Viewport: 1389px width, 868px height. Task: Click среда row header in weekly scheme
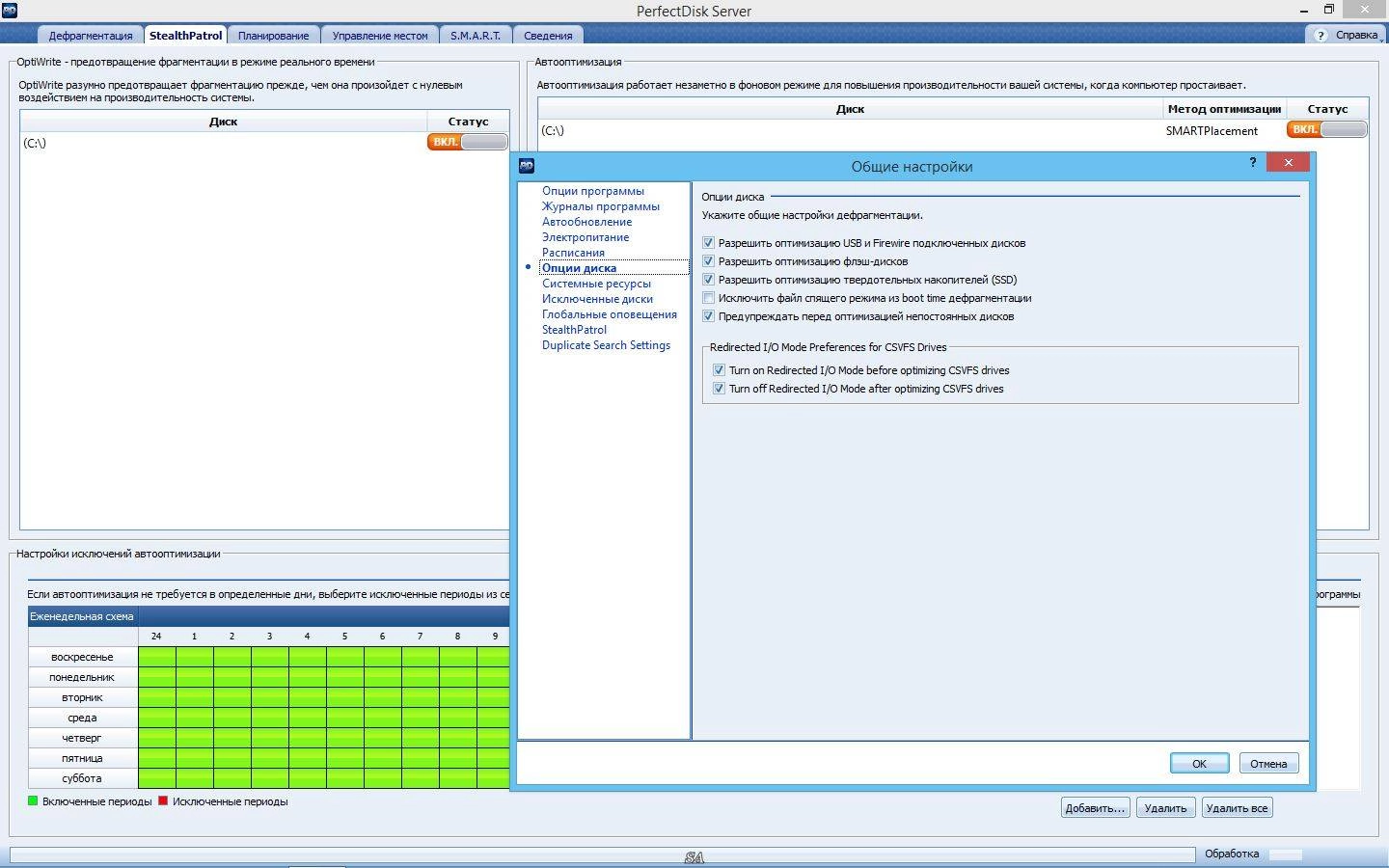[x=82, y=718]
